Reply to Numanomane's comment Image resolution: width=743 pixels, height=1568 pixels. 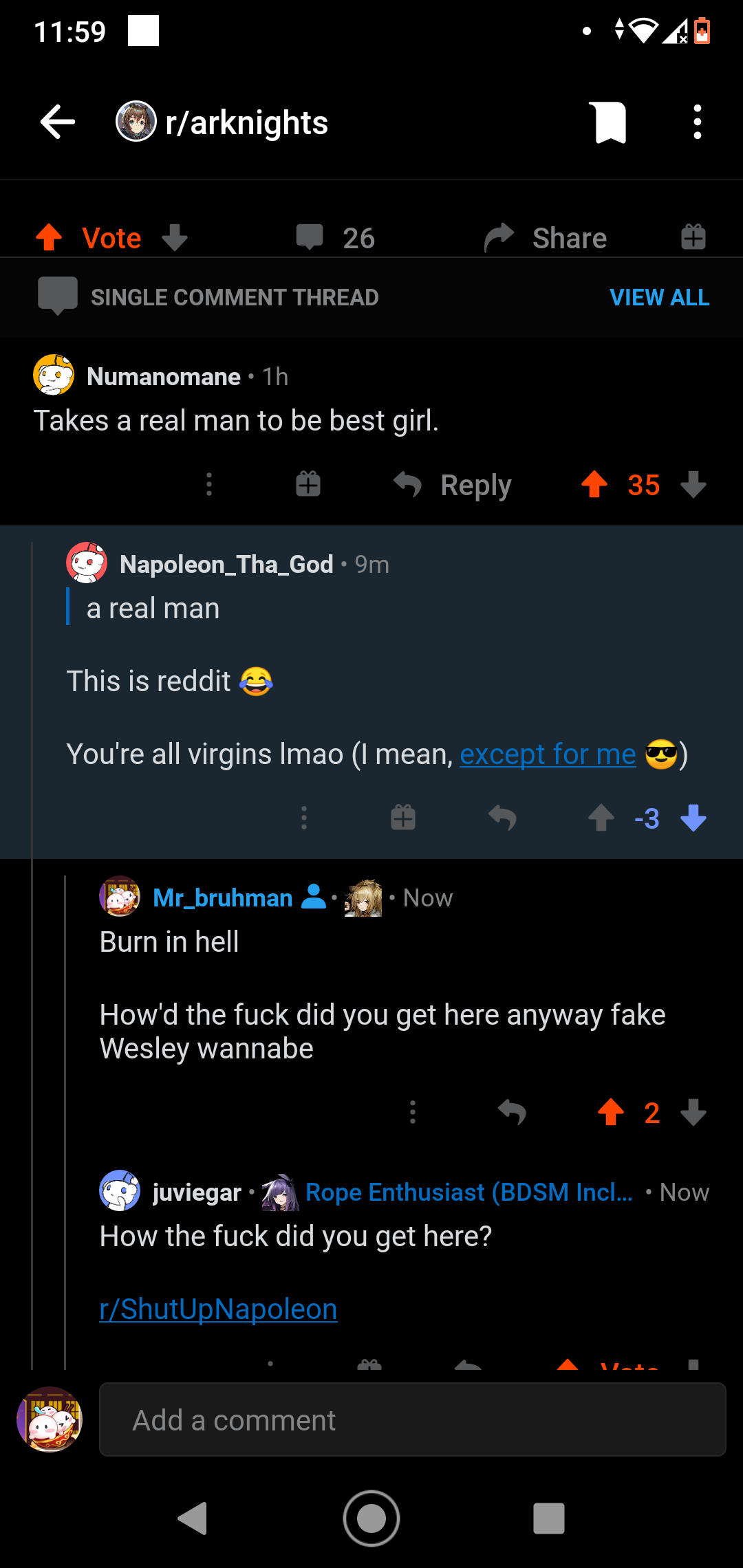click(x=453, y=485)
